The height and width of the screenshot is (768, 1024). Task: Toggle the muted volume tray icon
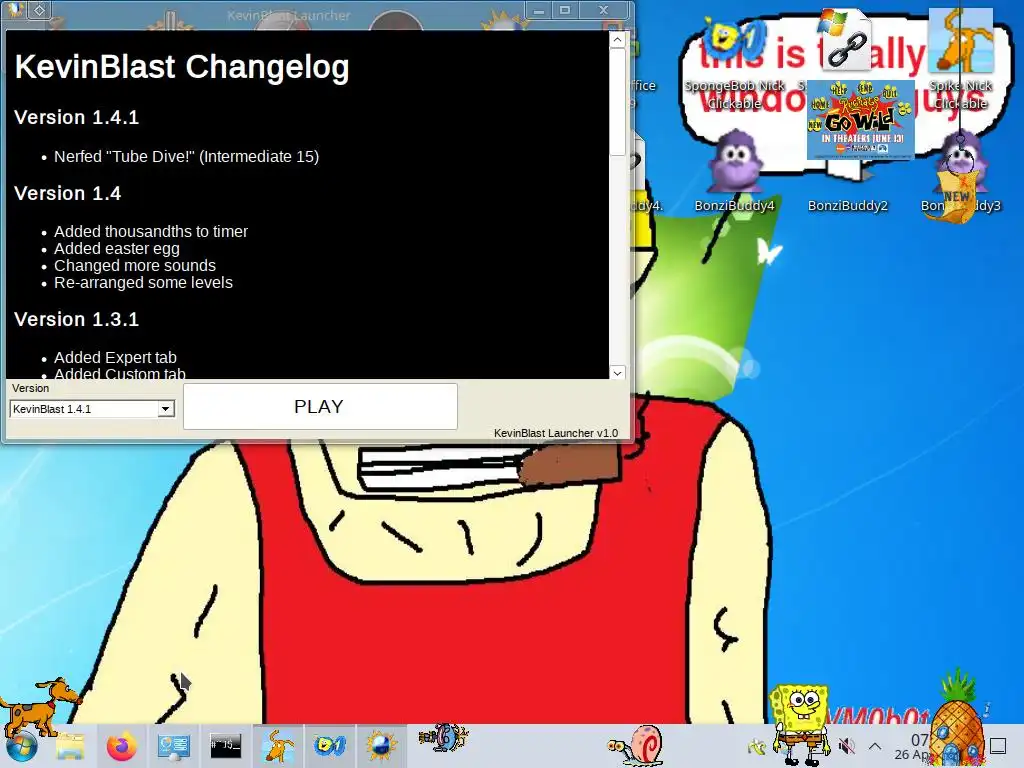pos(846,746)
